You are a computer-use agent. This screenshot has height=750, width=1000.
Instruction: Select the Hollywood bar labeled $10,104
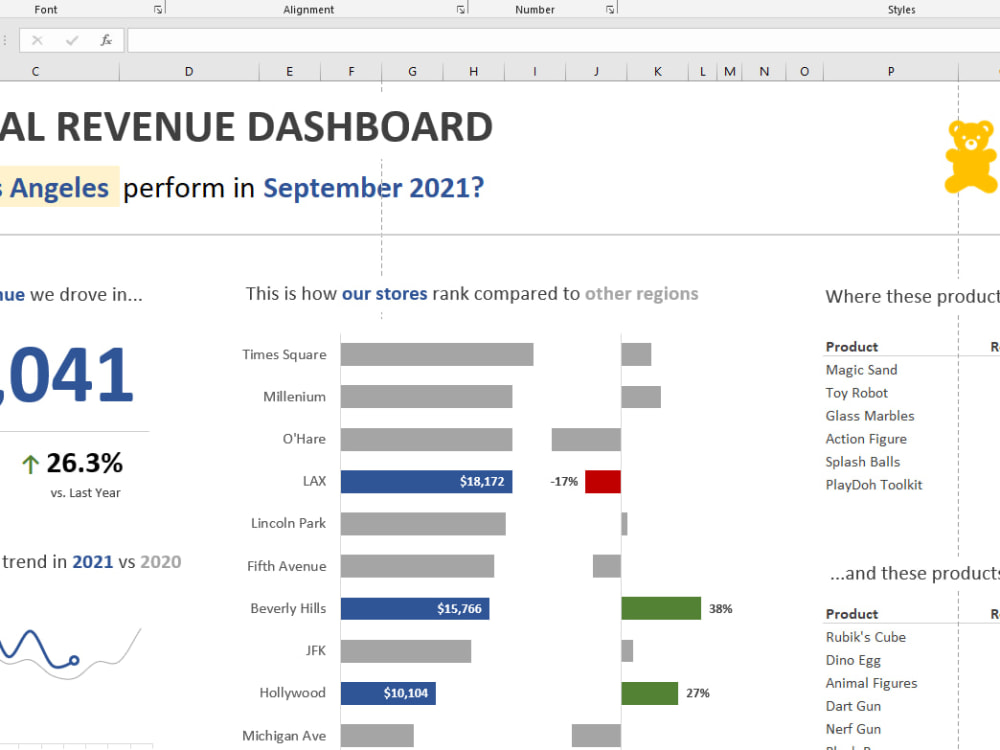point(388,692)
